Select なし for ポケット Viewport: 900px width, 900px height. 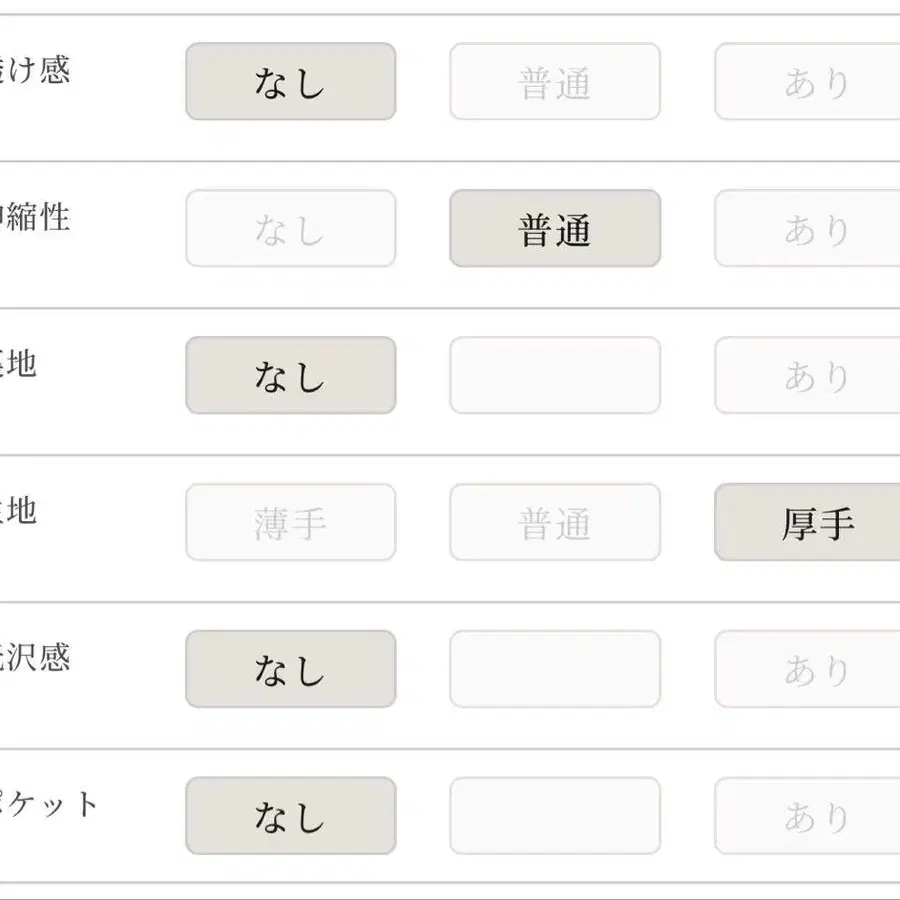[x=290, y=817]
